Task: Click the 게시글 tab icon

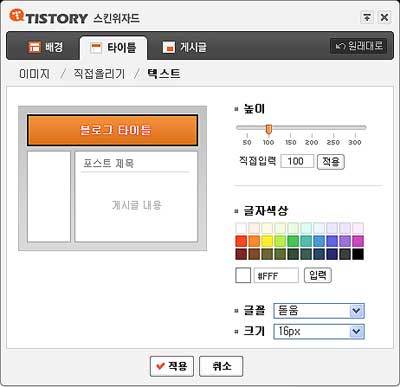Action: [x=169, y=48]
